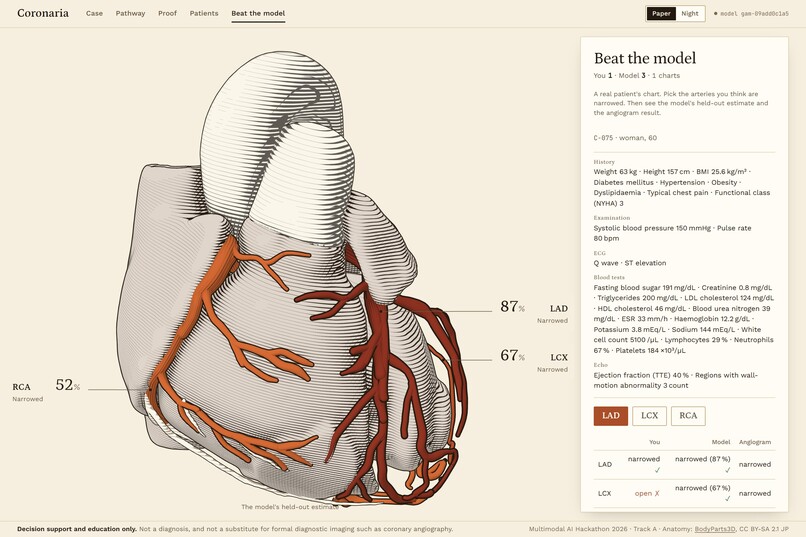Click the model version status indicator

pos(752,14)
